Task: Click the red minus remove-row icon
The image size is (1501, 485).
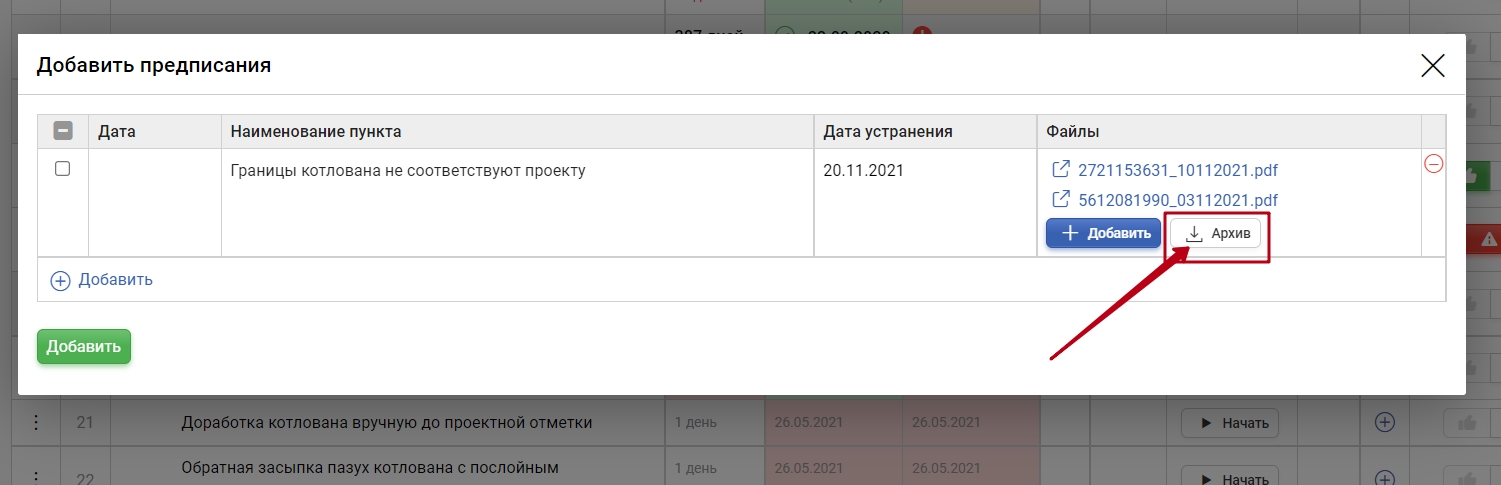Action: point(1433,164)
